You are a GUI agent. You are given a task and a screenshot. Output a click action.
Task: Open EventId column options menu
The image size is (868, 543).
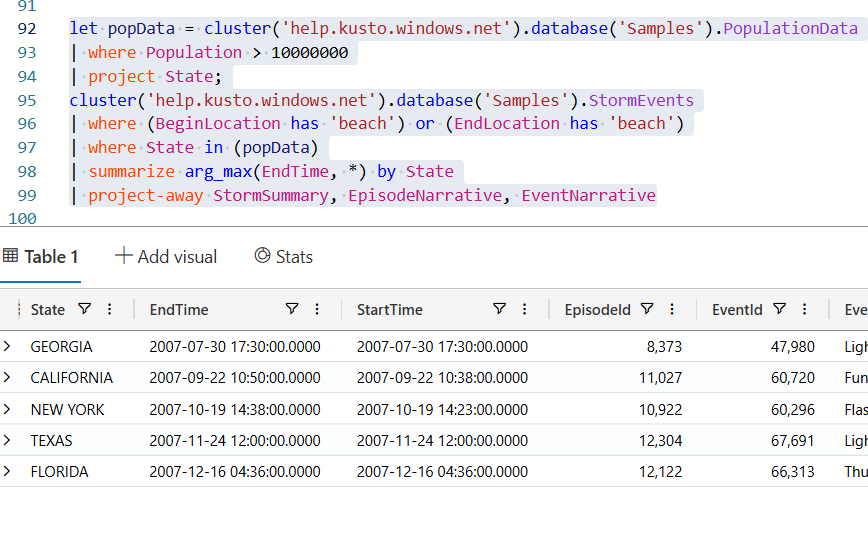pos(805,310)
